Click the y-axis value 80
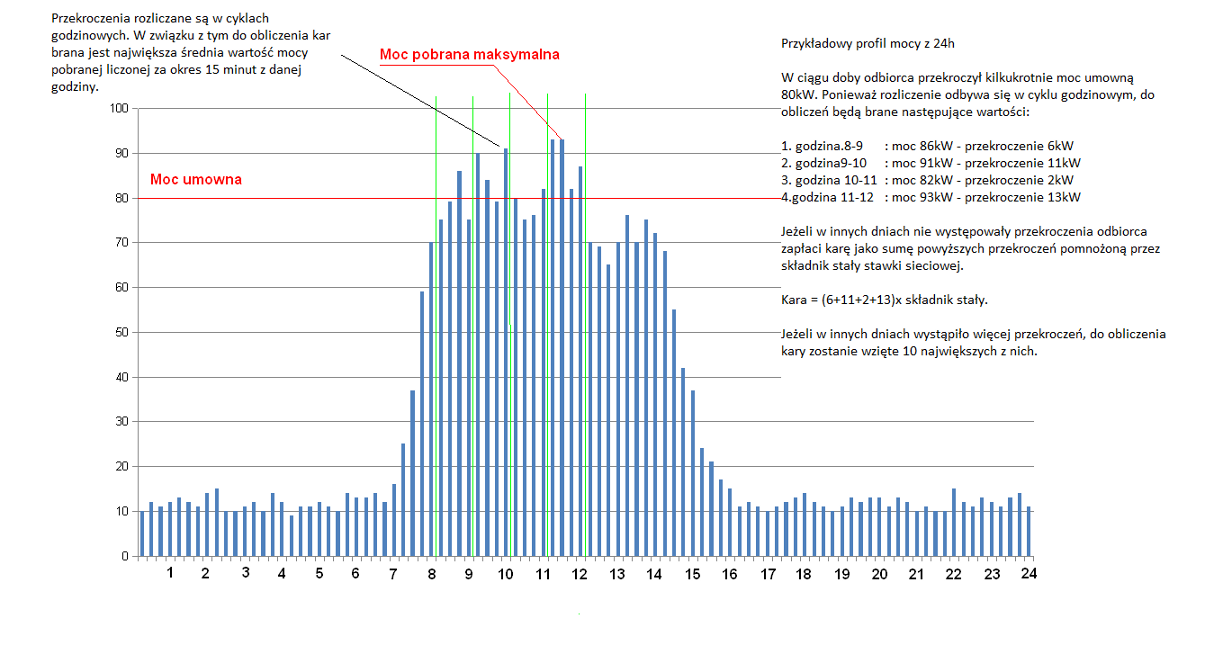This screenshot has height=663, width=1214. (124, 198)
